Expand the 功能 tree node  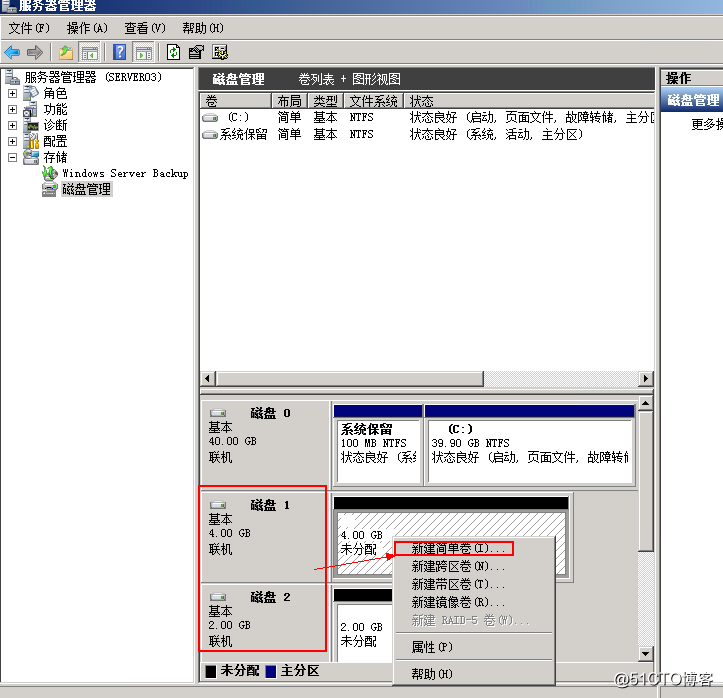(x=12, y=110)
